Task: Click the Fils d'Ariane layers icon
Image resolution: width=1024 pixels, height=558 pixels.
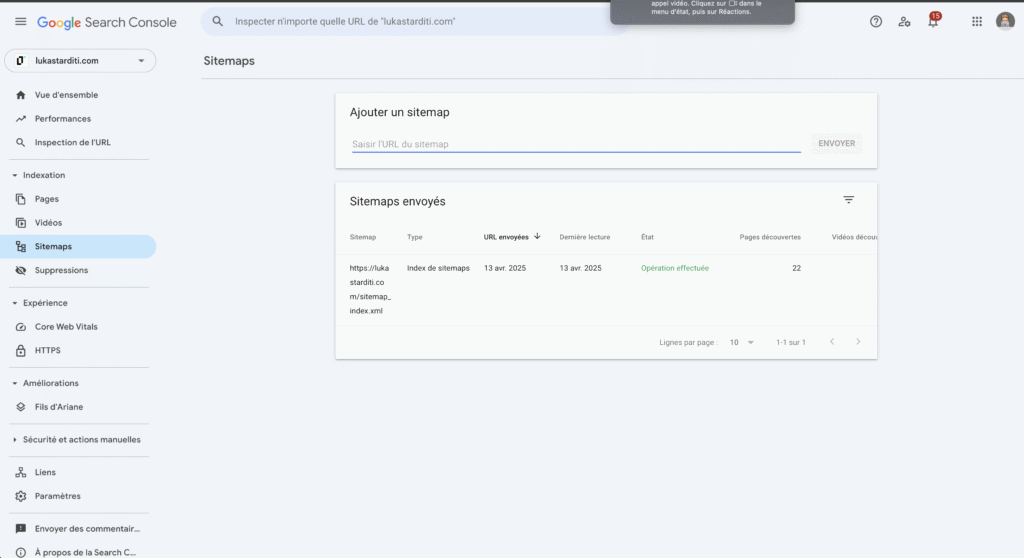Action: click(x=21, y=406)
